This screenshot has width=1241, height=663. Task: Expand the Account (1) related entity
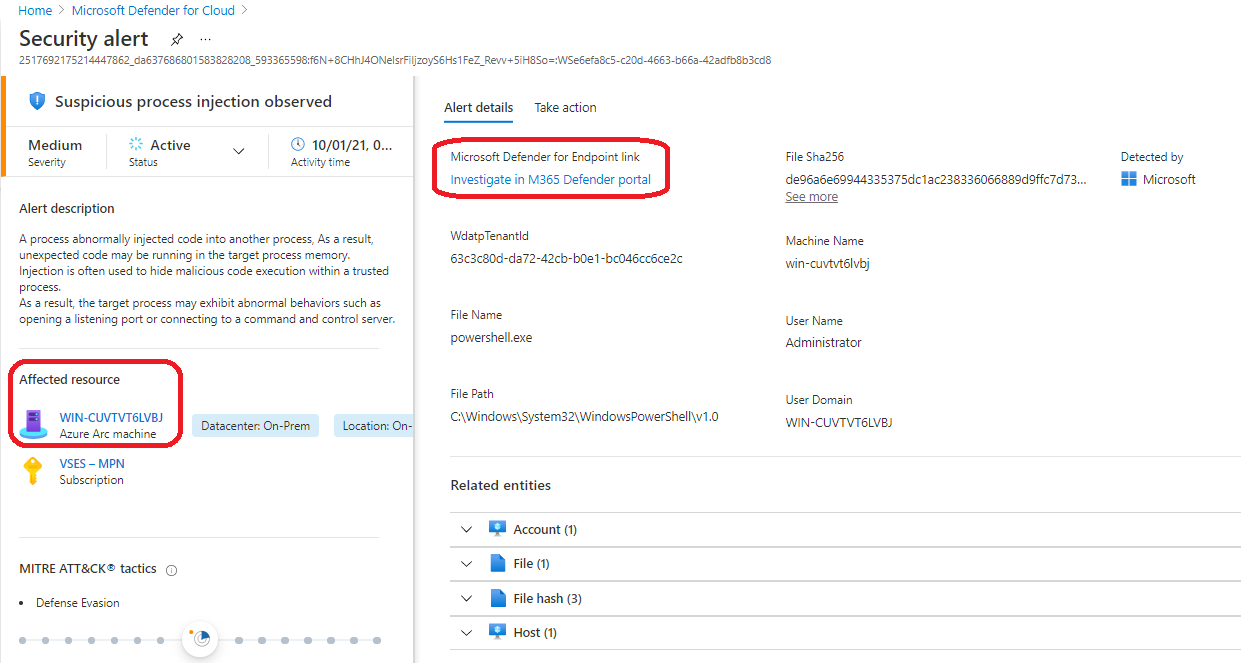click(x=466, y=529)
